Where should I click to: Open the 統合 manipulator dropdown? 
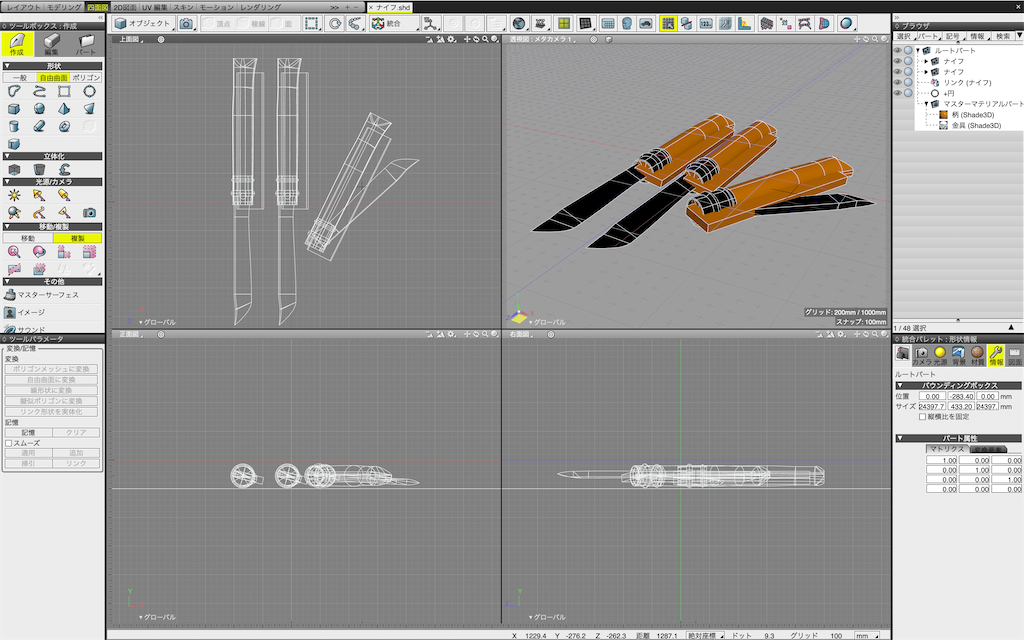[x=394, y=24]
